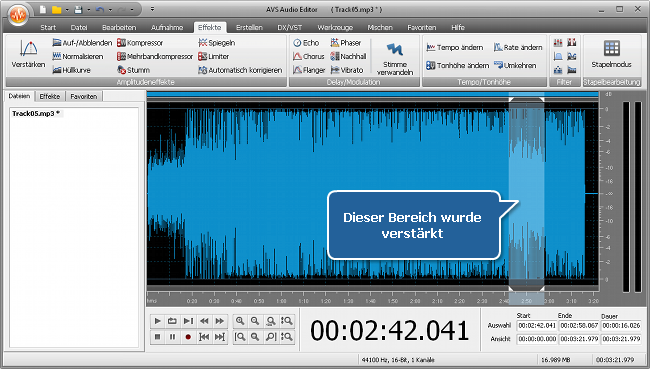
Task: Toggle loop playback button
Action: [172, 321]
